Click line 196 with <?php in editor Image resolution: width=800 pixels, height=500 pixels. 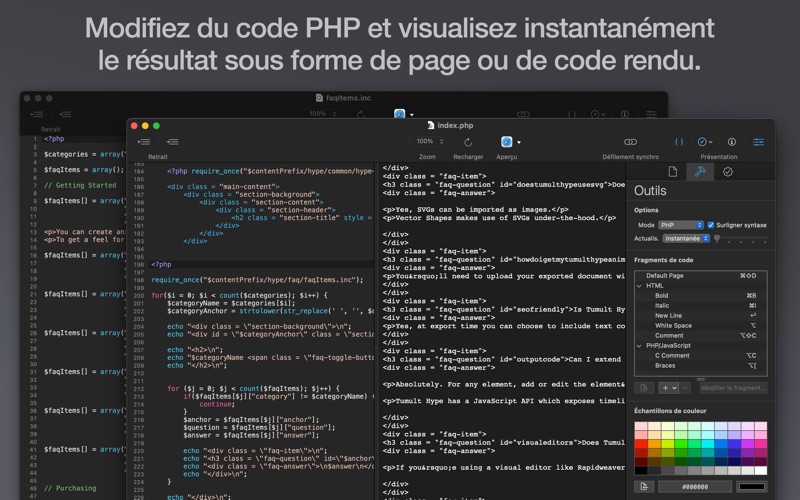(x=161, y=264)
